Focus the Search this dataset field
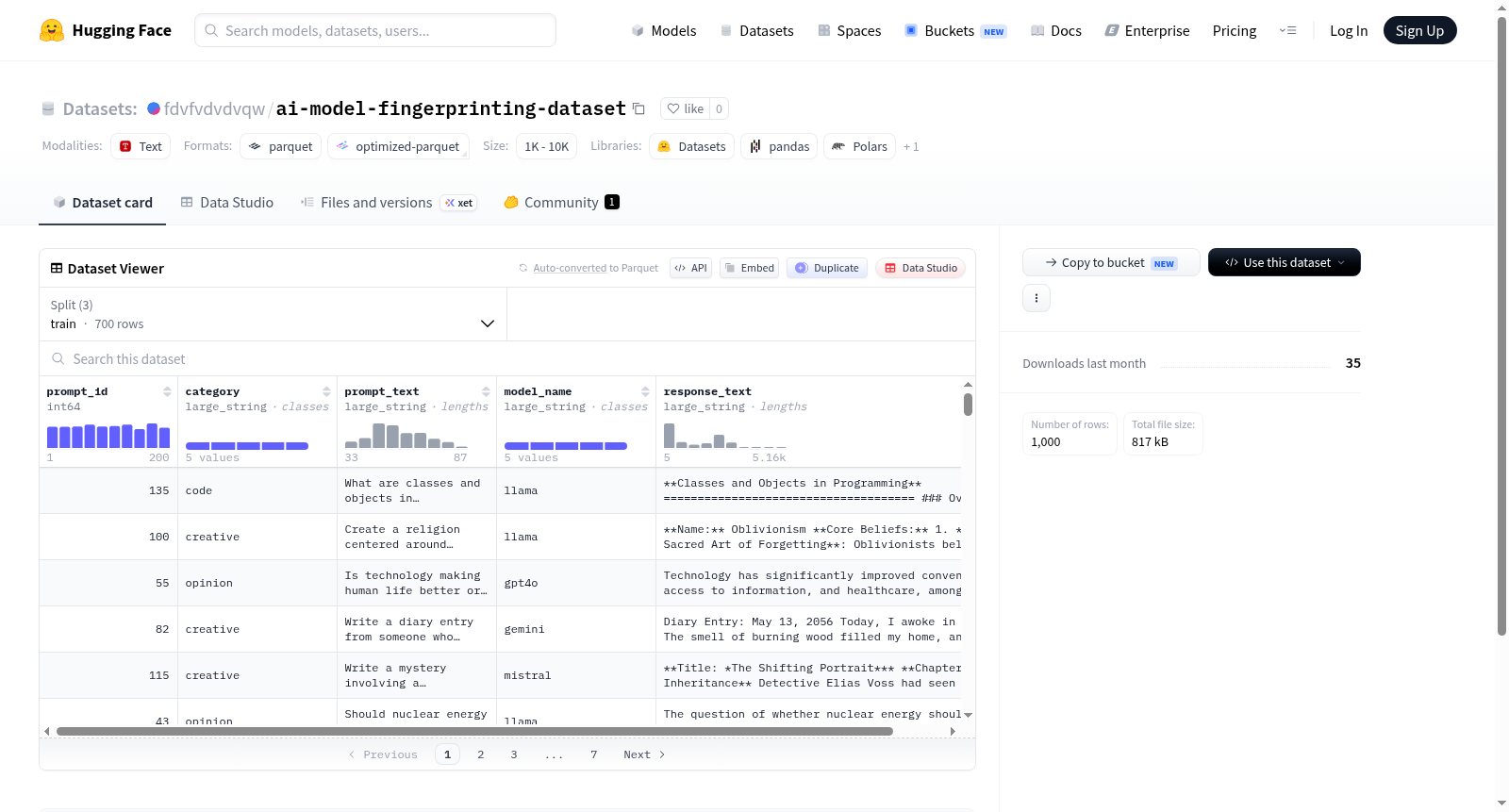 point(507,358)
